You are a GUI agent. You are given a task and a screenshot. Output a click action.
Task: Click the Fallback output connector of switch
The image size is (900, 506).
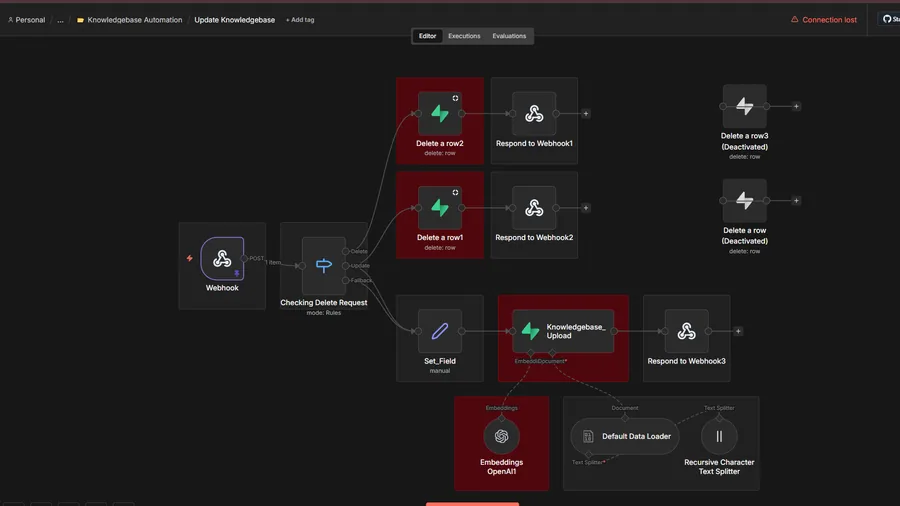pos(346,280)
